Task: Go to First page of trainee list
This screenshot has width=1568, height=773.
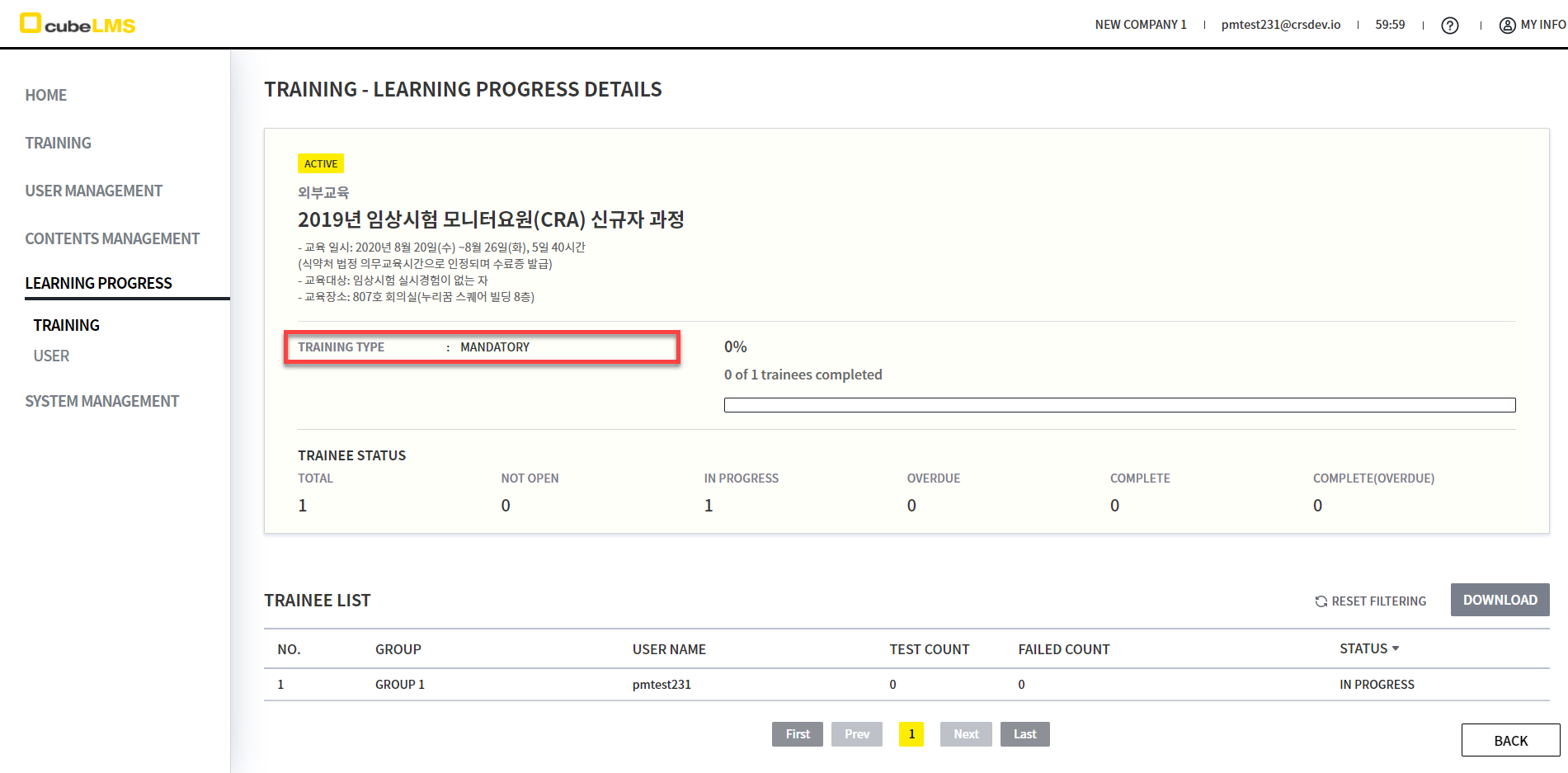Action: [797, 734]
